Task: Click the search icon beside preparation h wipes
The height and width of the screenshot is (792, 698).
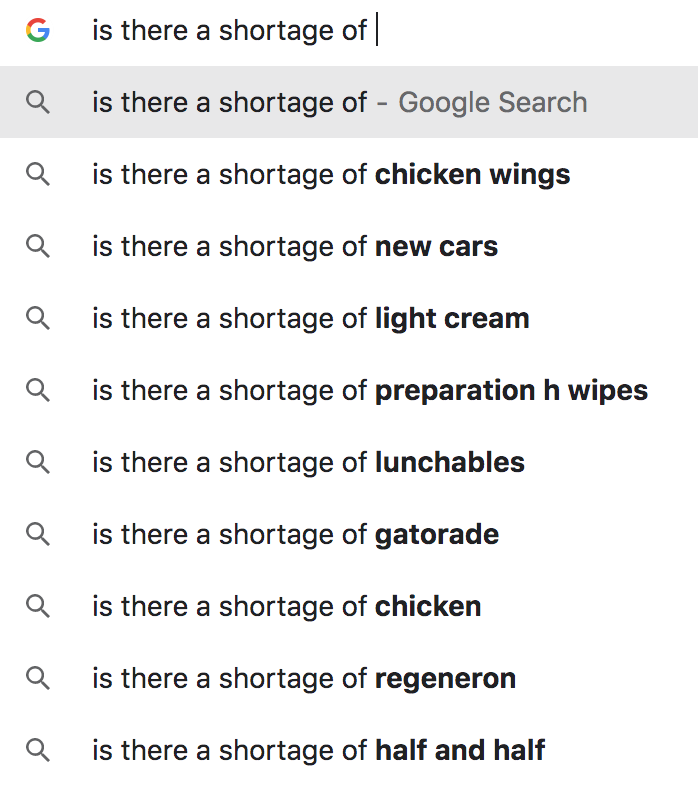Action: coord(38,391)
